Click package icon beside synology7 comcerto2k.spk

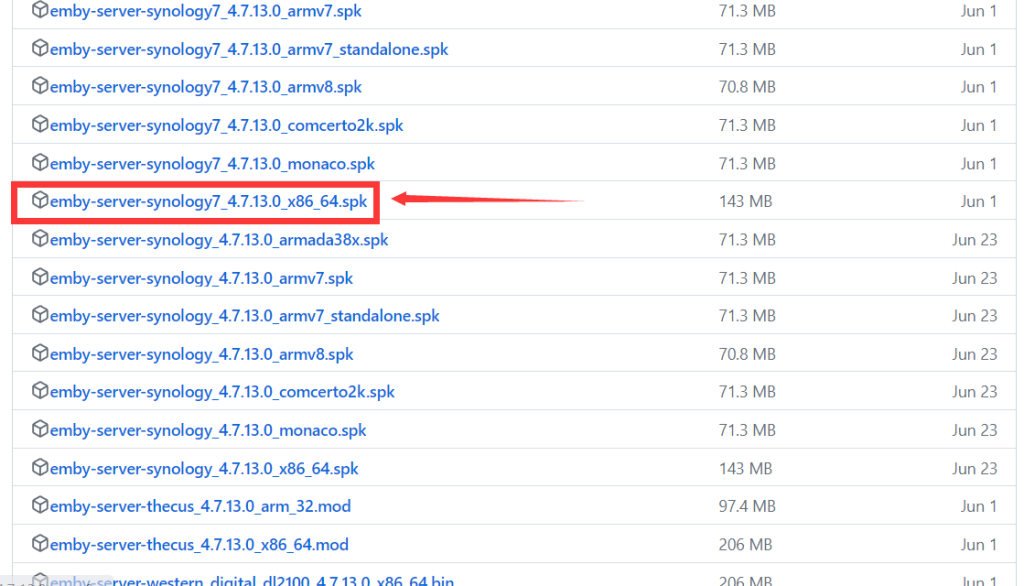[40, 123]
